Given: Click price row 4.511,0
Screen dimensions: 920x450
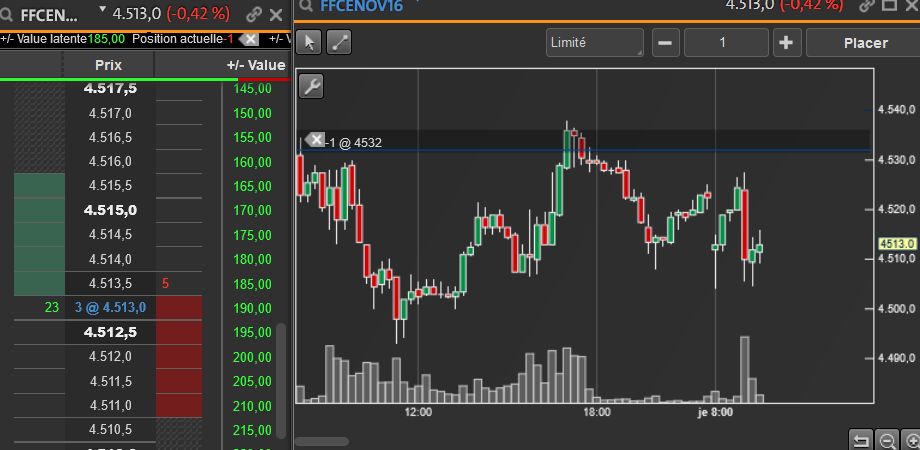Looking at the screenshot, I should click(110, 405).
